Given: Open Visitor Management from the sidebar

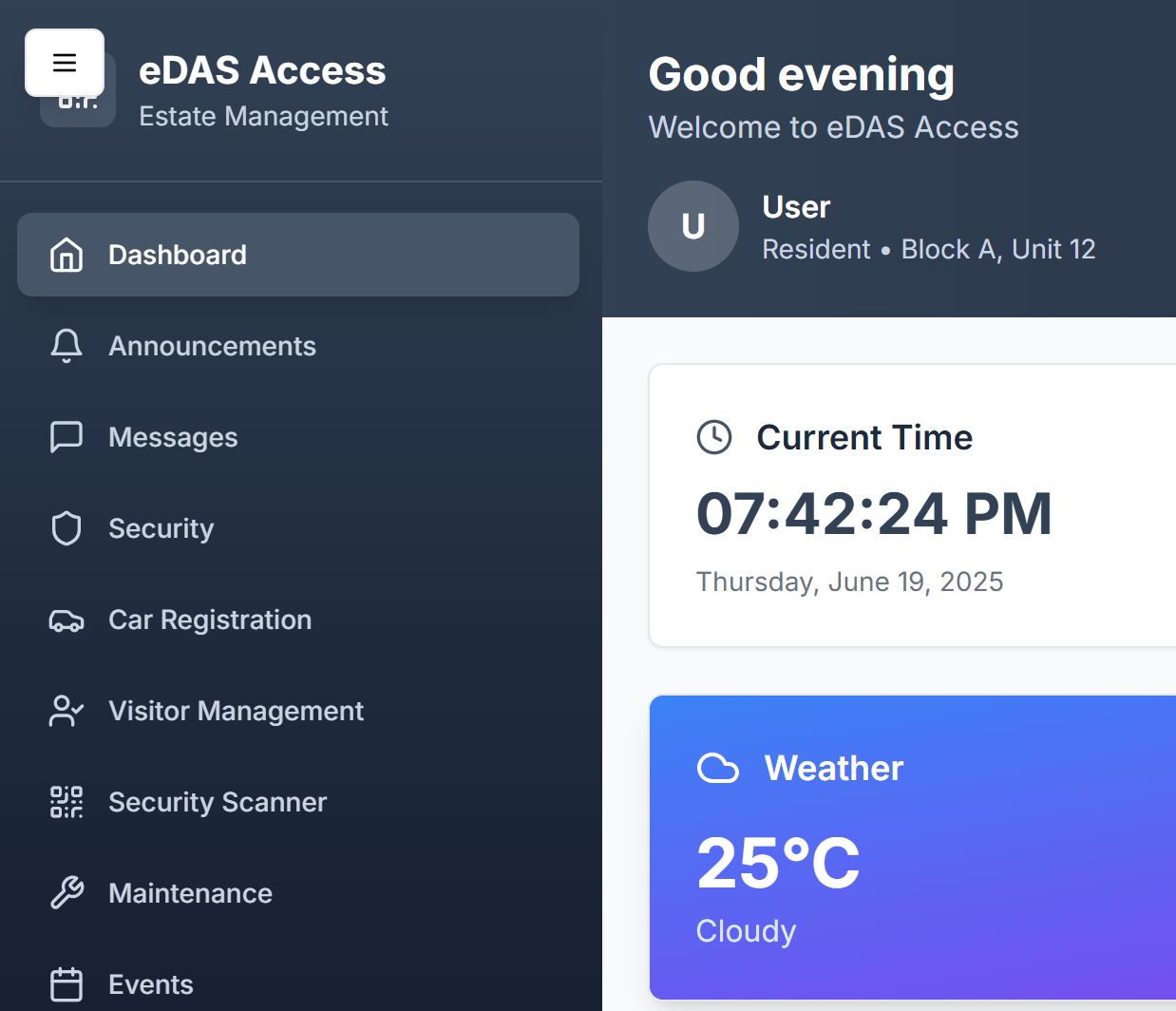Looking at the screenshot, I should click(236, 711).
